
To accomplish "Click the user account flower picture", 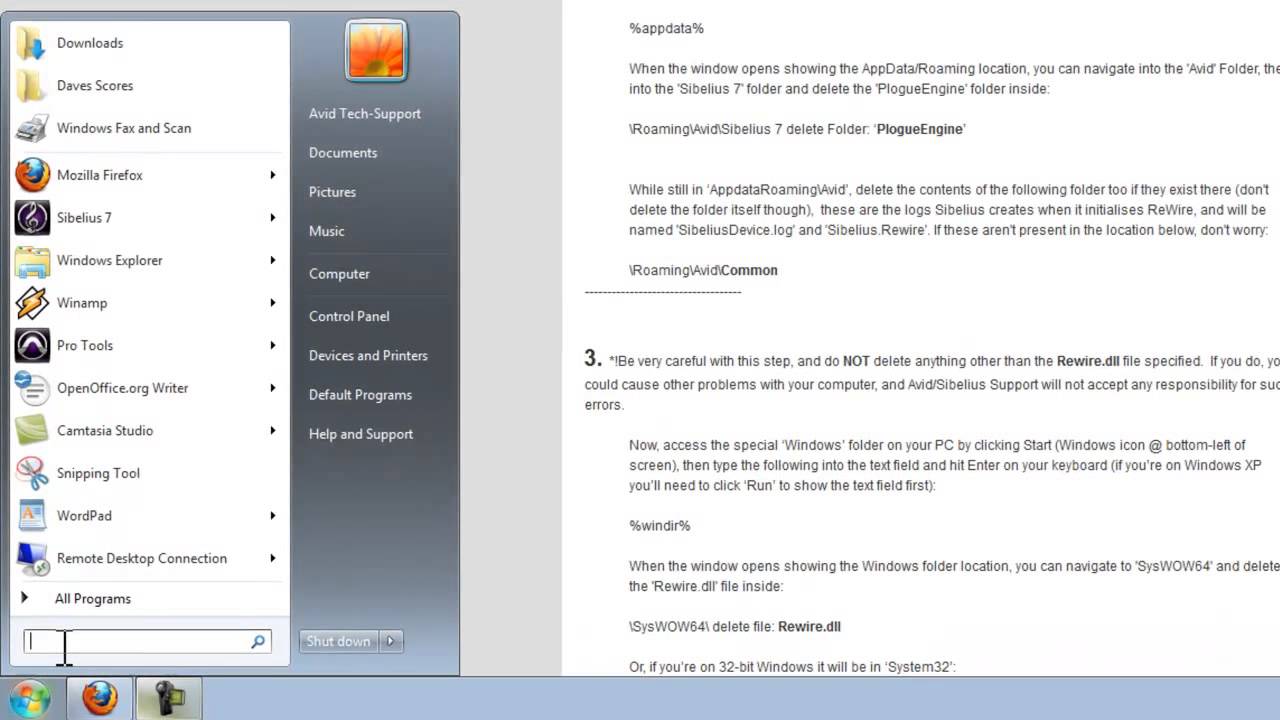I will click(x=375, y=49).
